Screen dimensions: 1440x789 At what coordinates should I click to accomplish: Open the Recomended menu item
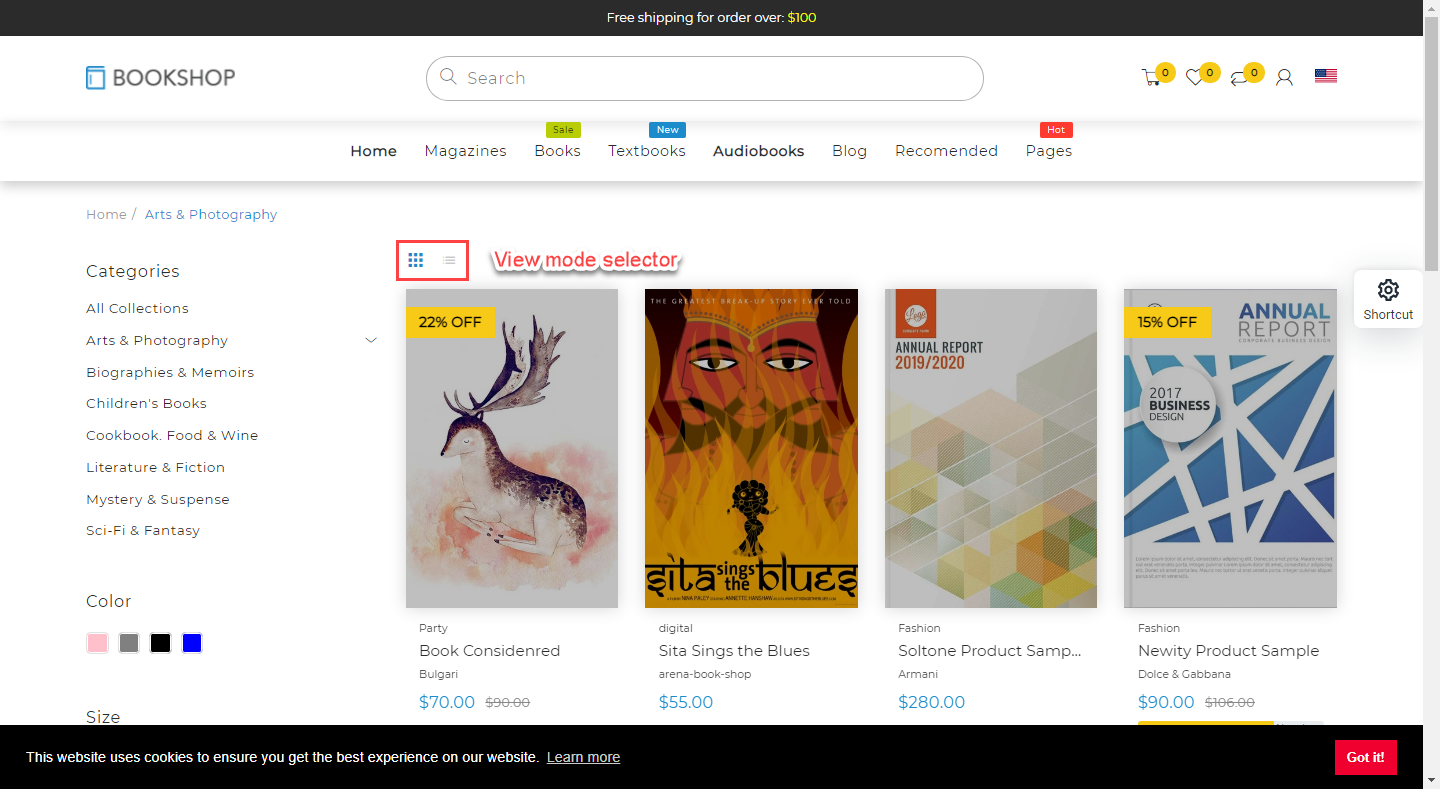tap(946, 151)
